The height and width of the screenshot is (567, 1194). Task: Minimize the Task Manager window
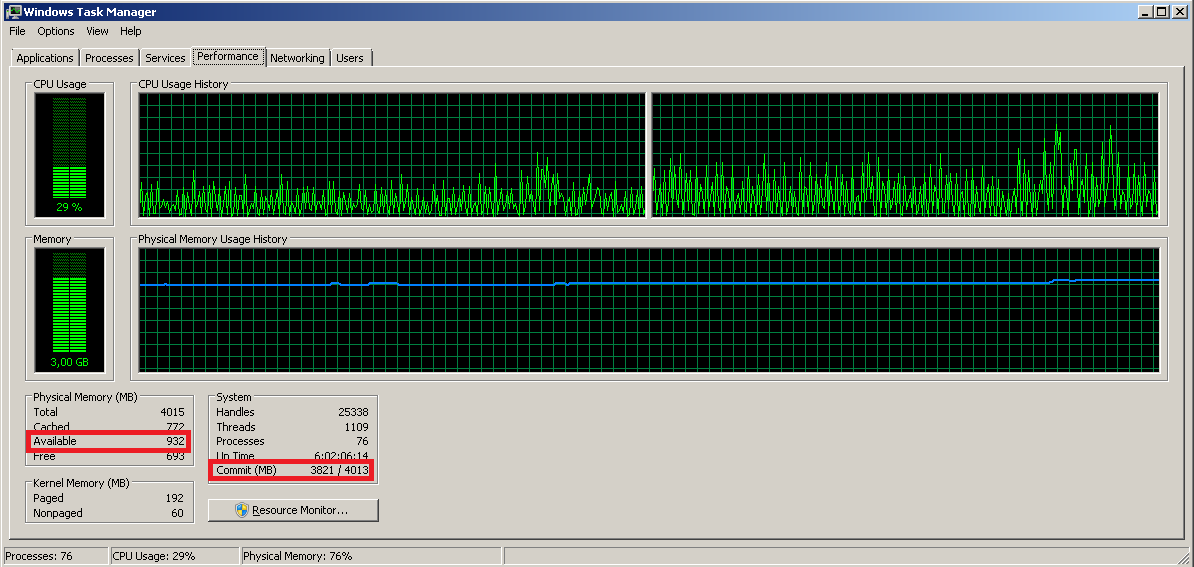click(1145, 11)
